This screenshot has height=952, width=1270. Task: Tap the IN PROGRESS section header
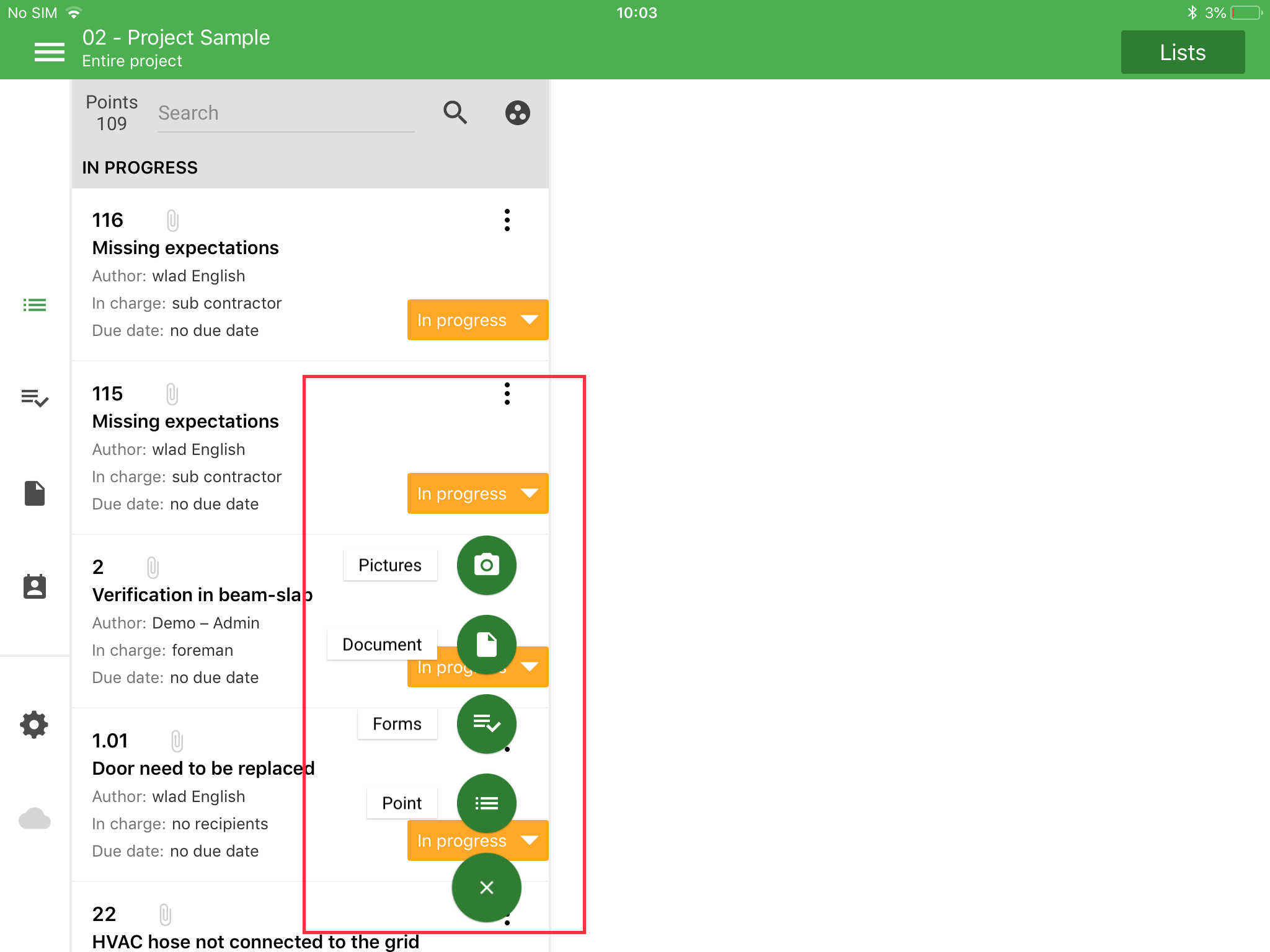(x=140, y=167)
